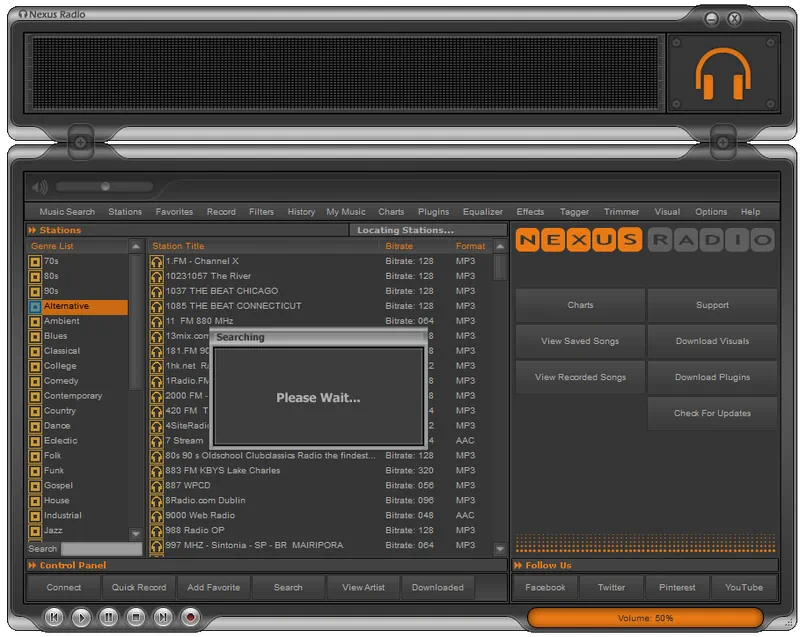The height and width of the screenshot is (637, 800).
Task: Sort stations by Bitrate column header
Action: coord(399,246)
